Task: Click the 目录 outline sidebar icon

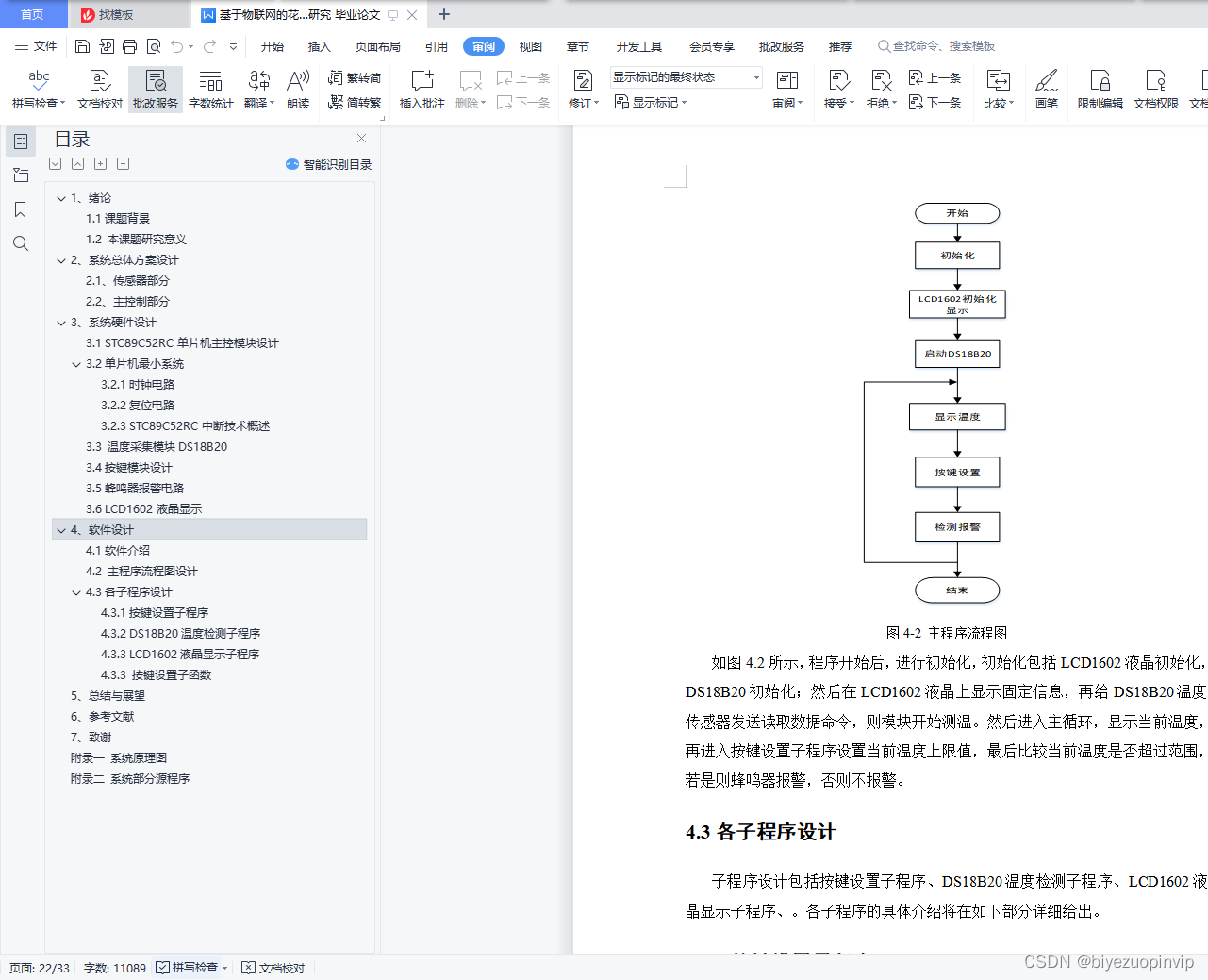Action: [21, 141]
